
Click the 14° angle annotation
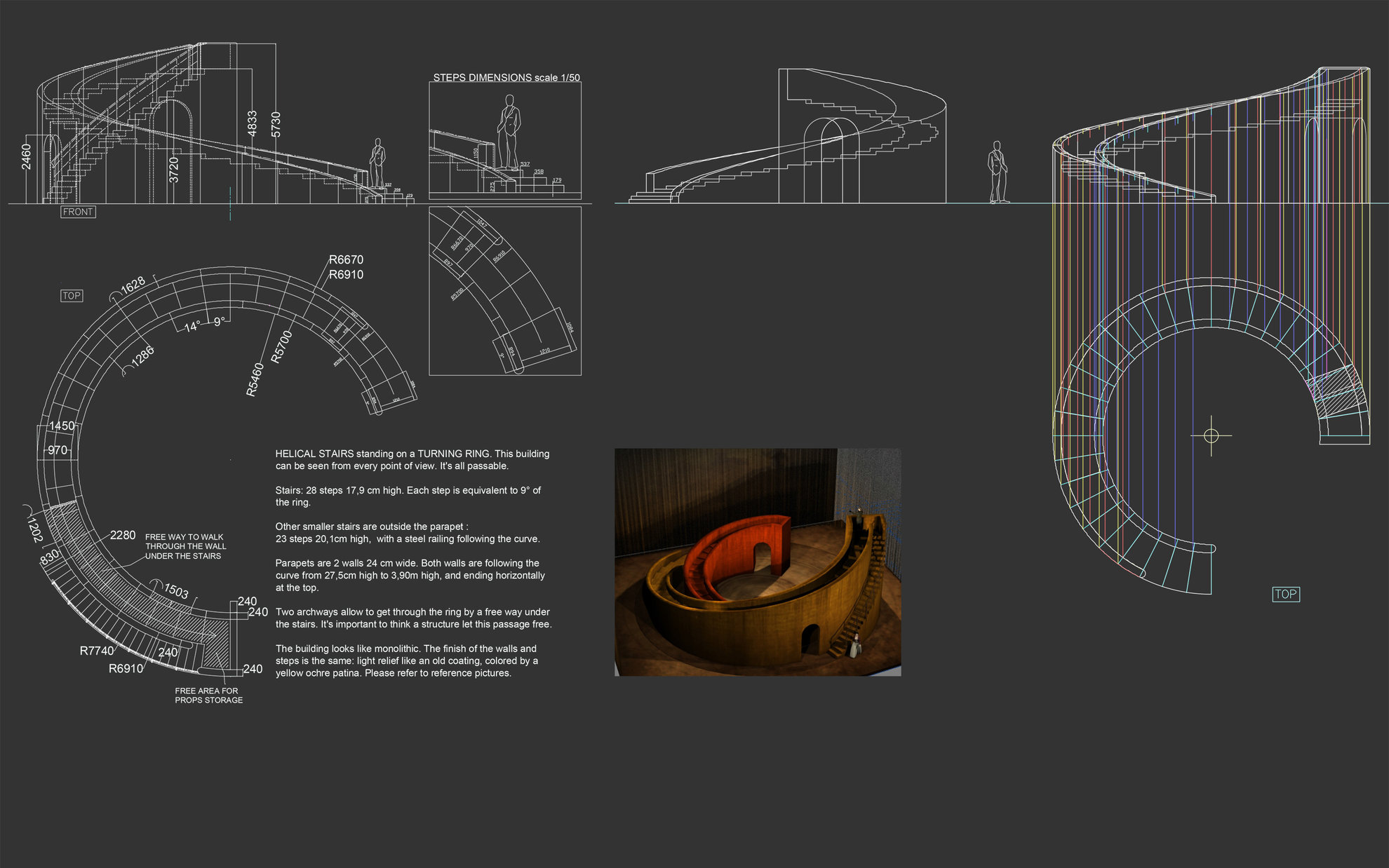[x=193, y=327]
